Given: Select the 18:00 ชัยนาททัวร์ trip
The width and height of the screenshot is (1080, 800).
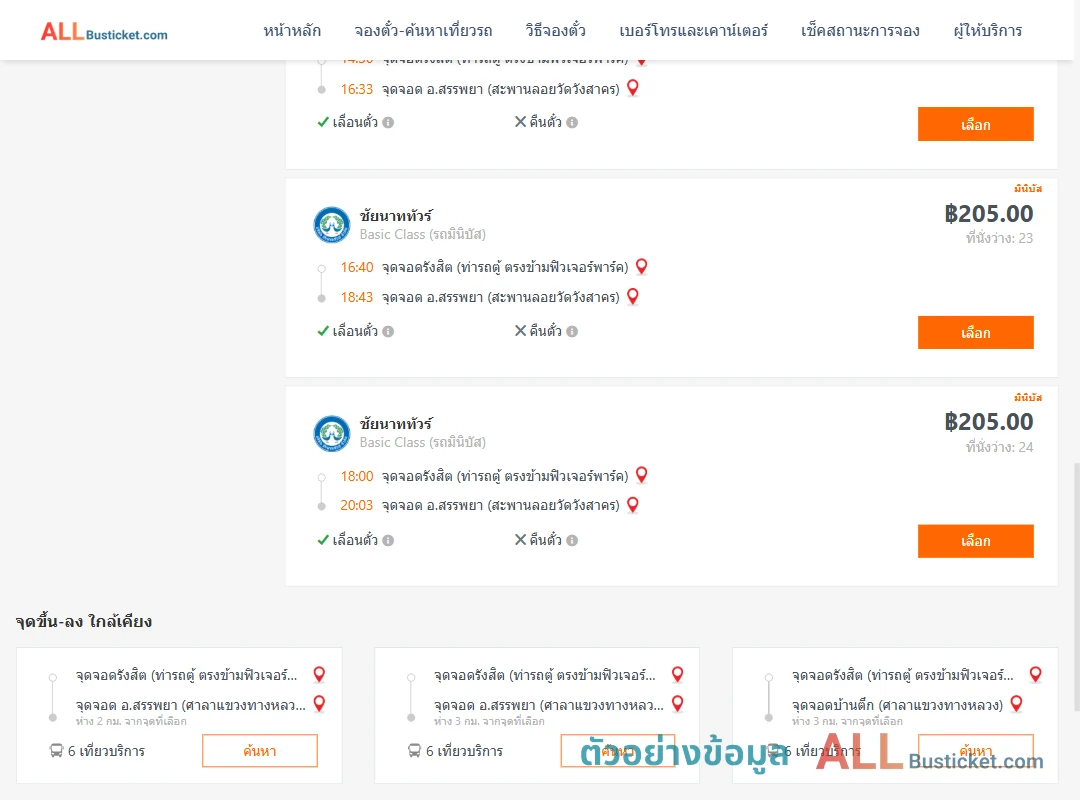Looking at the screenshot, I should [975, 541].
